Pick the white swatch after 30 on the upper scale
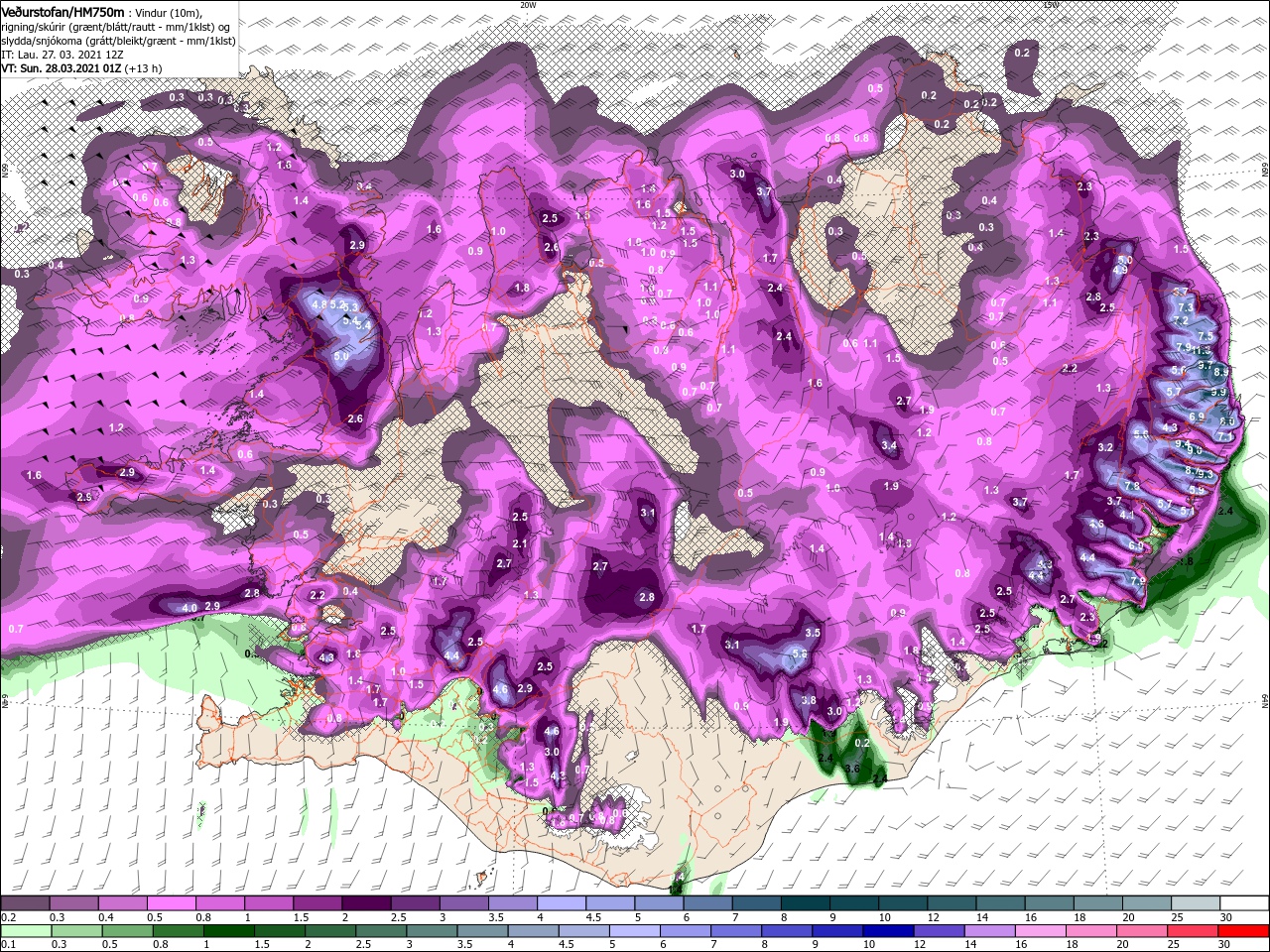 [x=1245, y=903]
